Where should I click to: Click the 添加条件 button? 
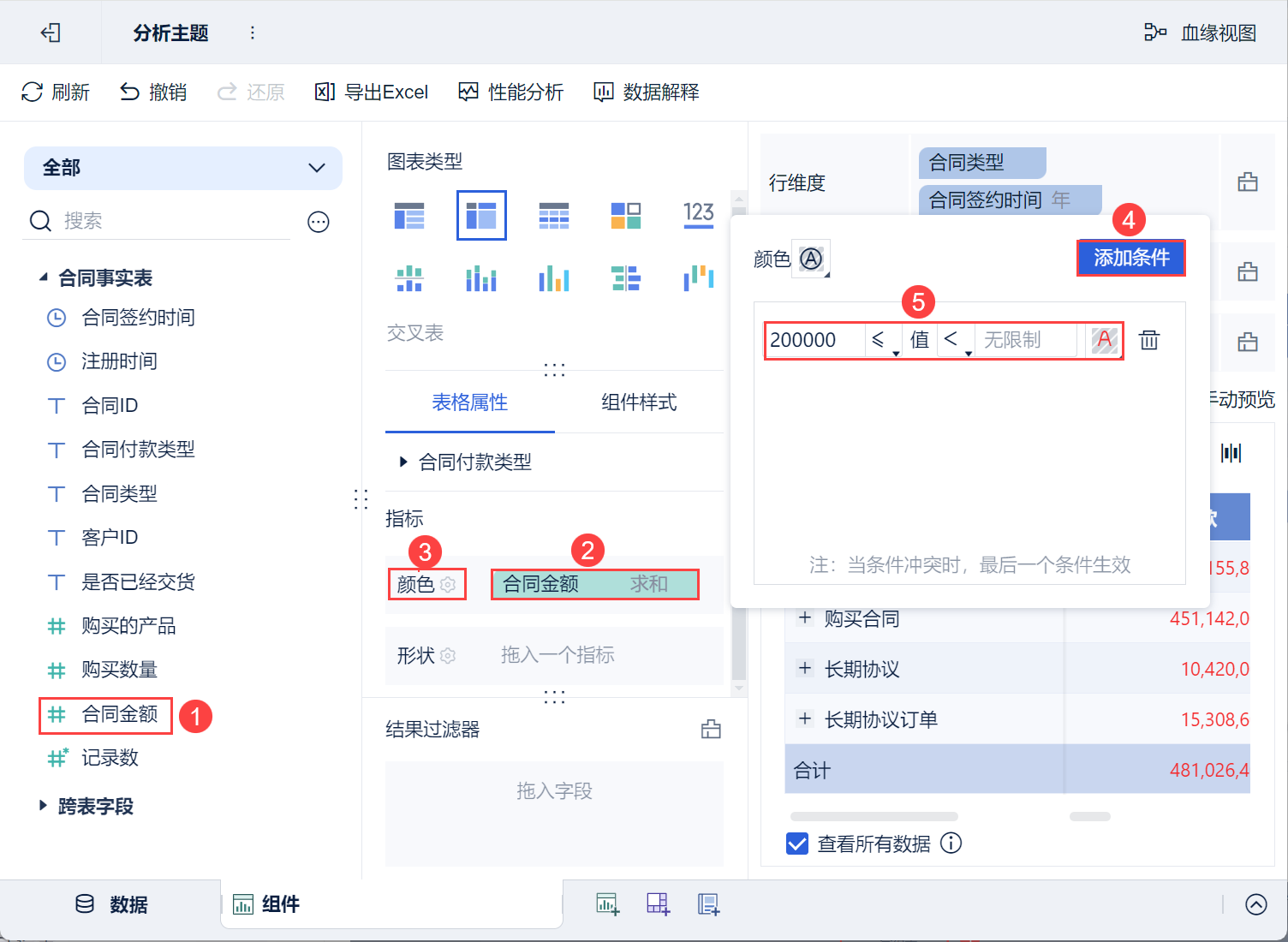click(x=1131, y=258)
